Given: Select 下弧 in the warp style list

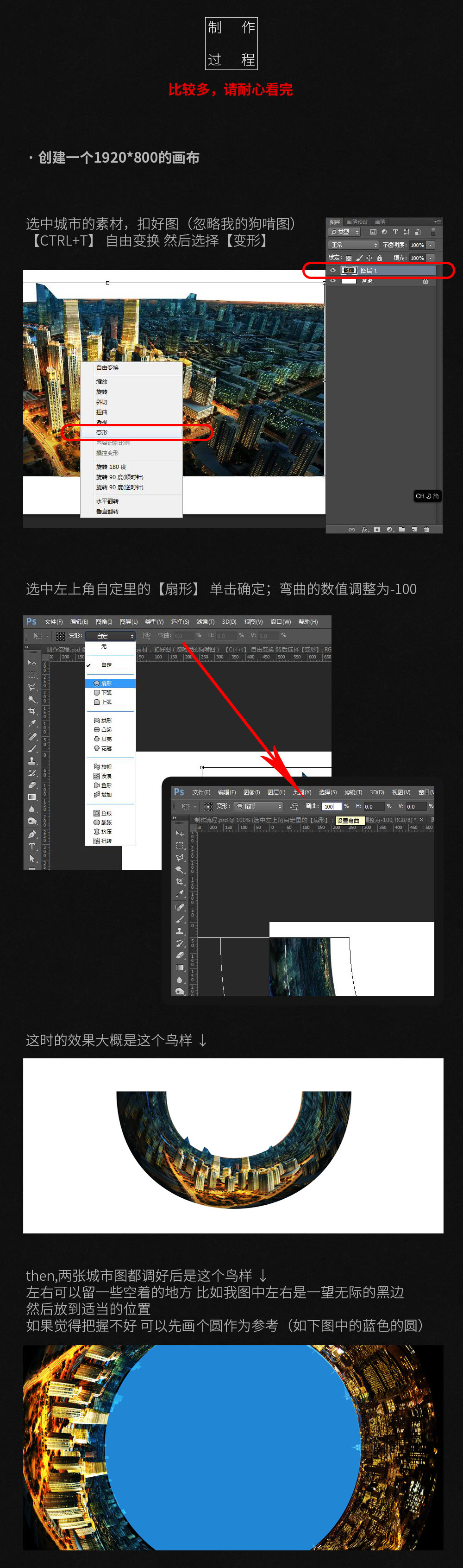Looking at the screenshot, I should pos(110,693).
